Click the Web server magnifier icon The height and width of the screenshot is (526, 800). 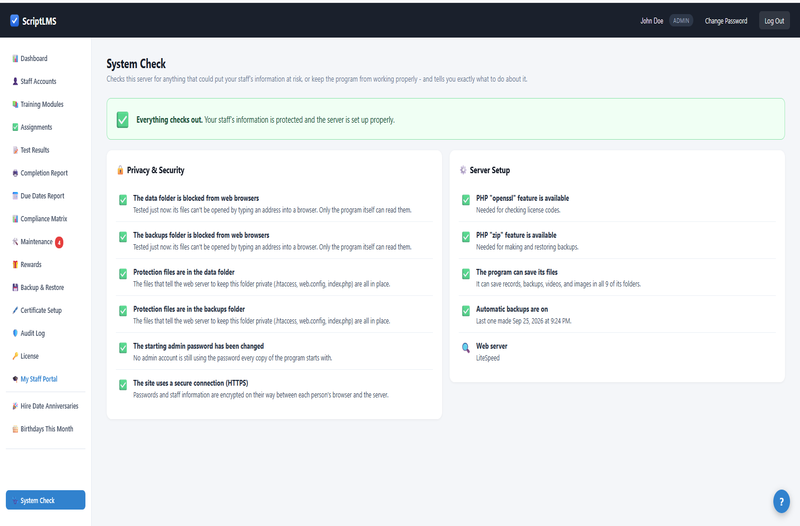coord(466,348)
